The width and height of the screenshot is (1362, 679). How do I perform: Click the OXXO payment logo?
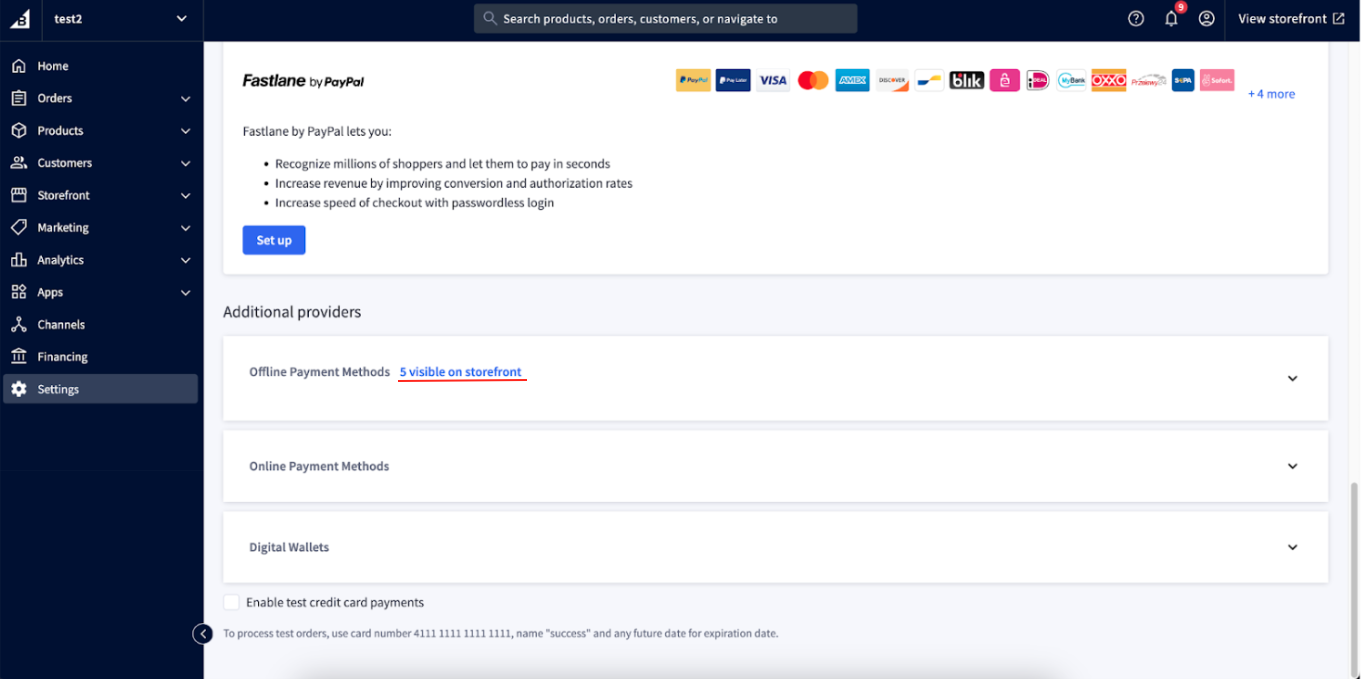[x=1109, y=80]
